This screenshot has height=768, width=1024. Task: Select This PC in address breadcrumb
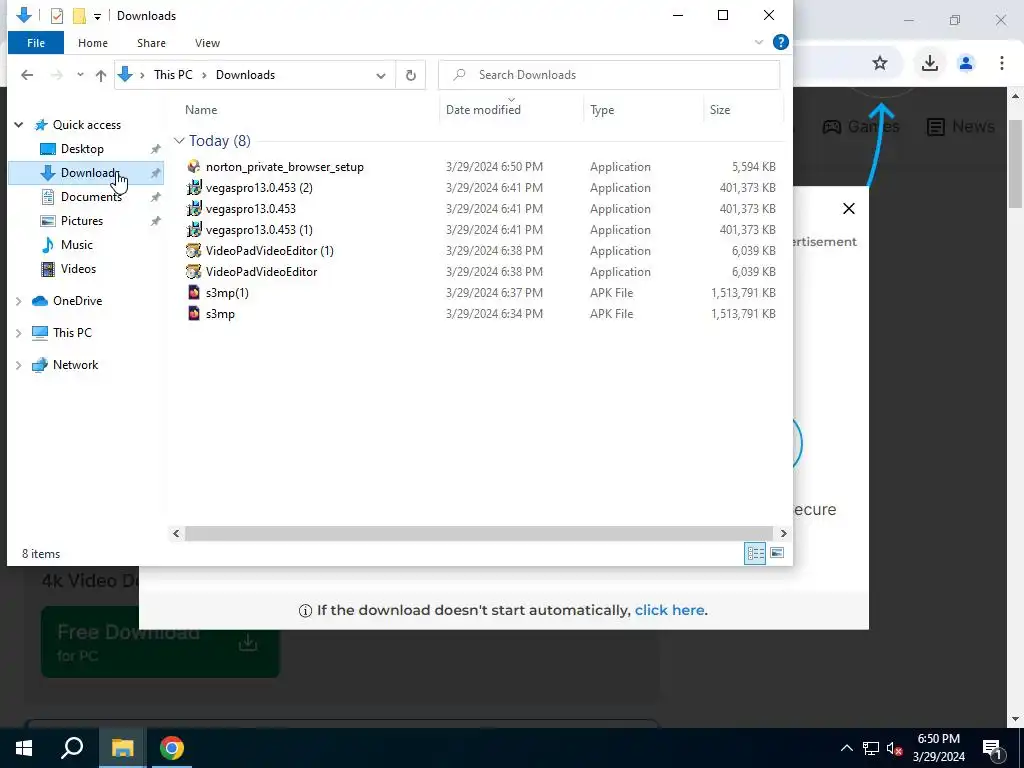tap(173, 75)
